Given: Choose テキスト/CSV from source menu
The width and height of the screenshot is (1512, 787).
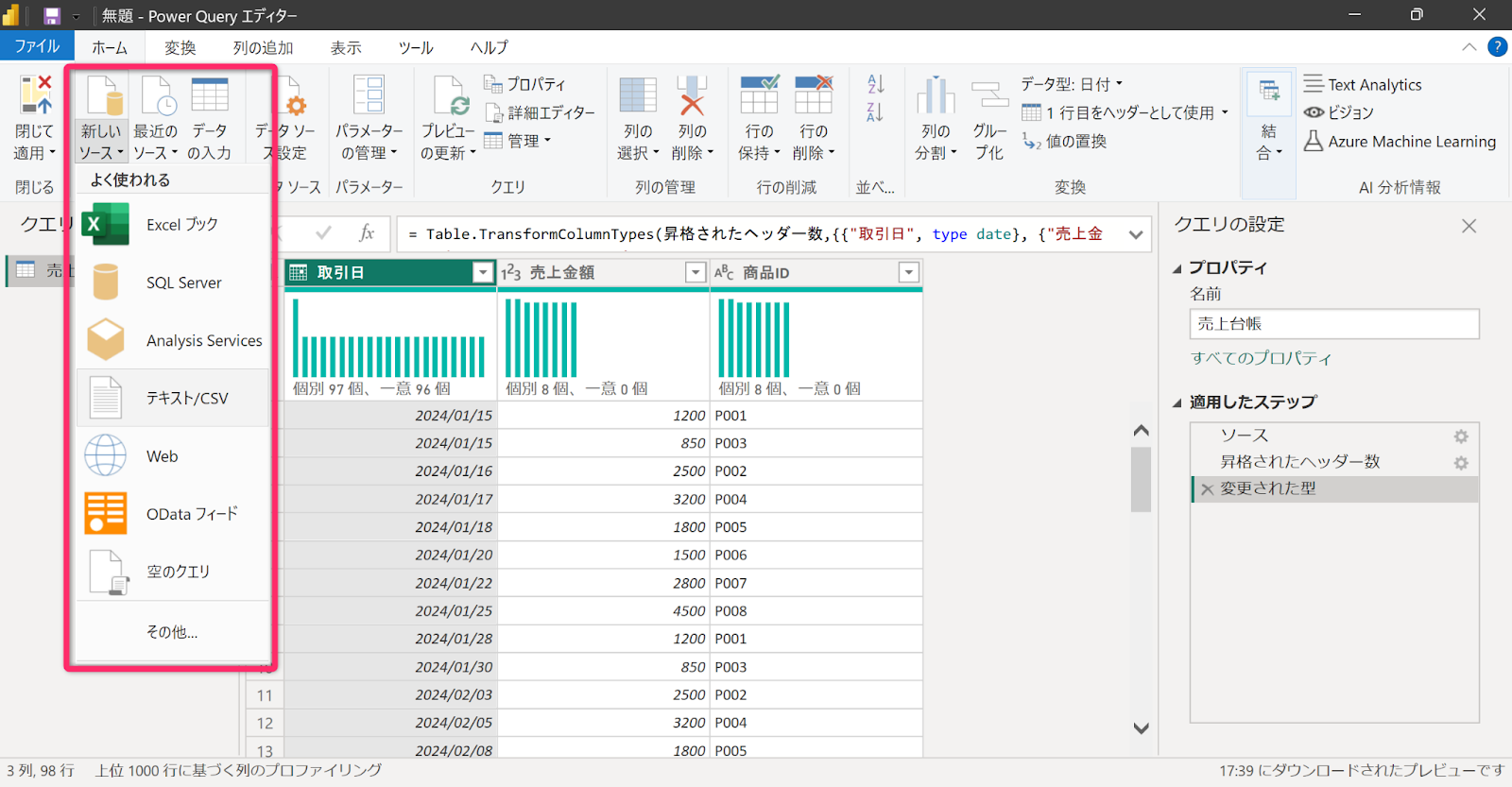Looking at the screenshot, I should point(173,398).
